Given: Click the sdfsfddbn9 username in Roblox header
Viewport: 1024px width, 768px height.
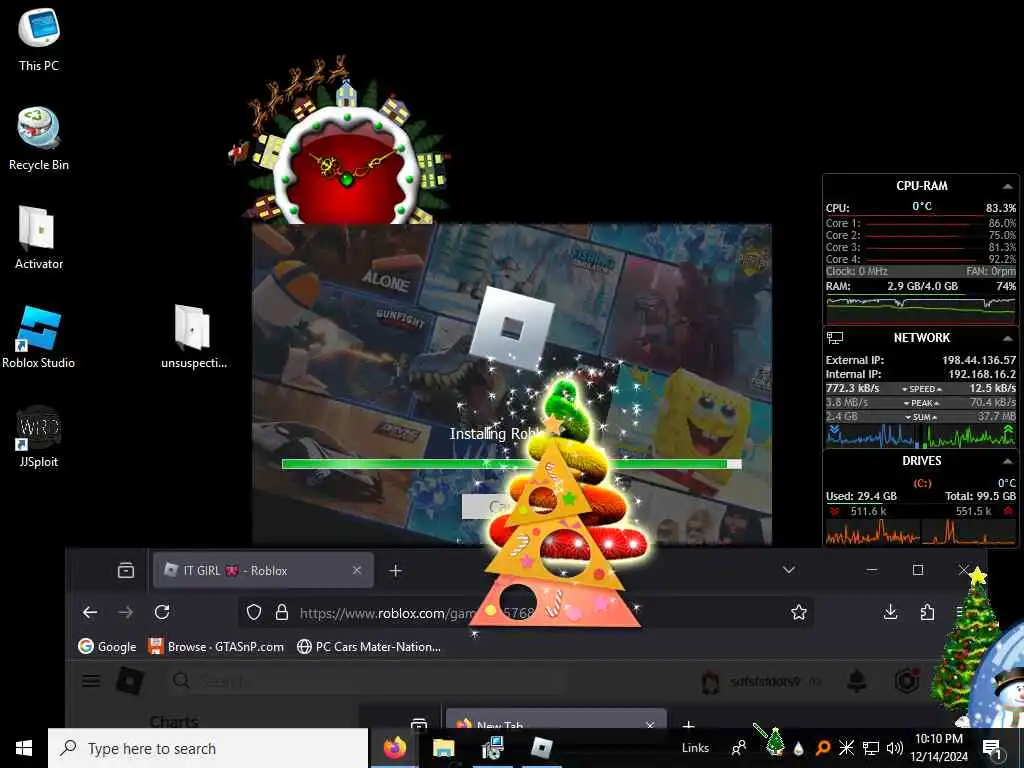Looking at the screenshot, I should point(764,681).
